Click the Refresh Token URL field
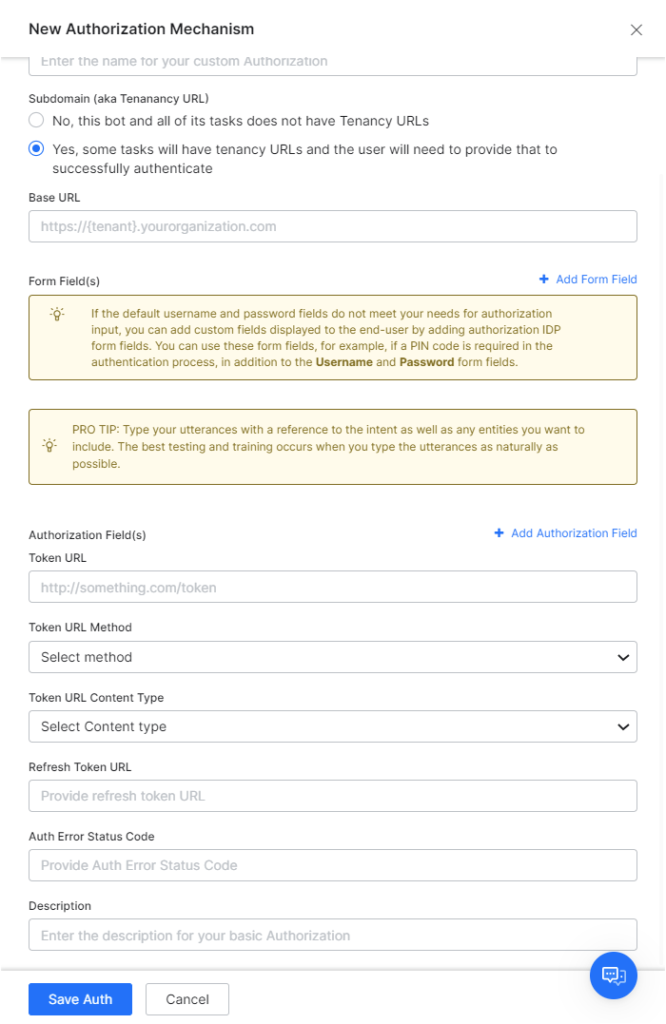Screen dimensions: 666x1024 332,796
